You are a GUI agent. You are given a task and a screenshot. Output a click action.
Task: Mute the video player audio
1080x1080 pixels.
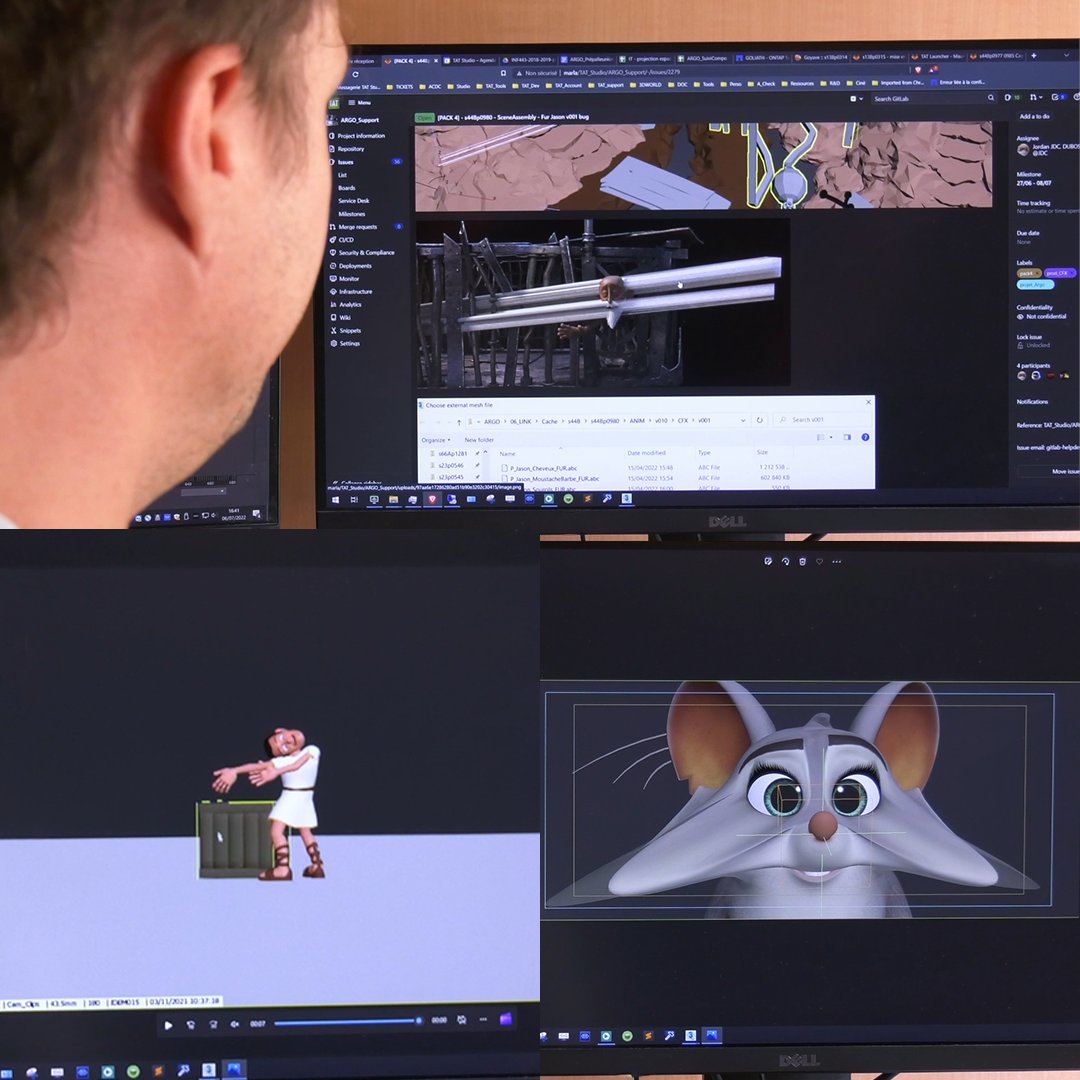point(234,1024)
